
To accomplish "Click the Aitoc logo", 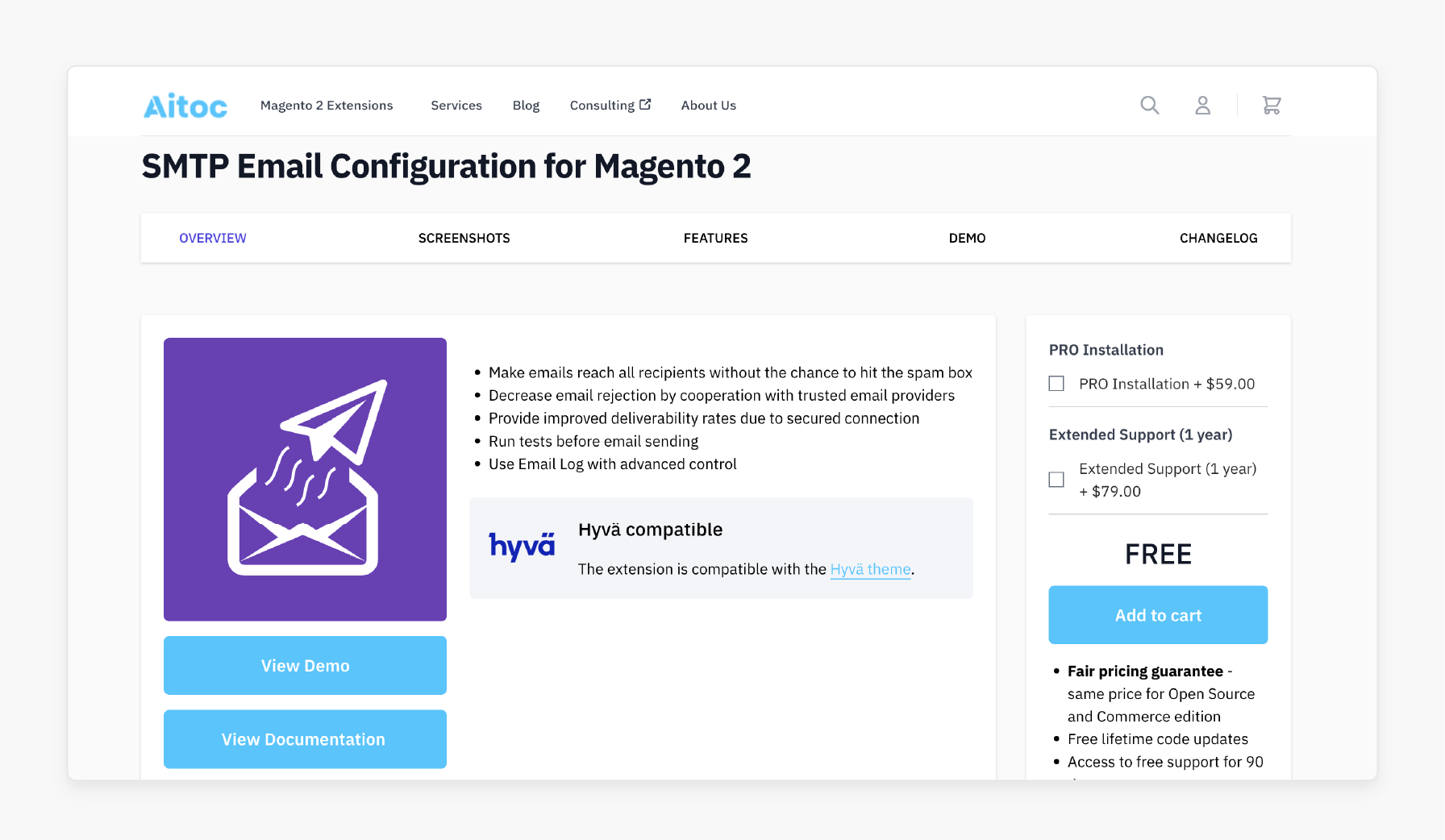I will 185,106.
